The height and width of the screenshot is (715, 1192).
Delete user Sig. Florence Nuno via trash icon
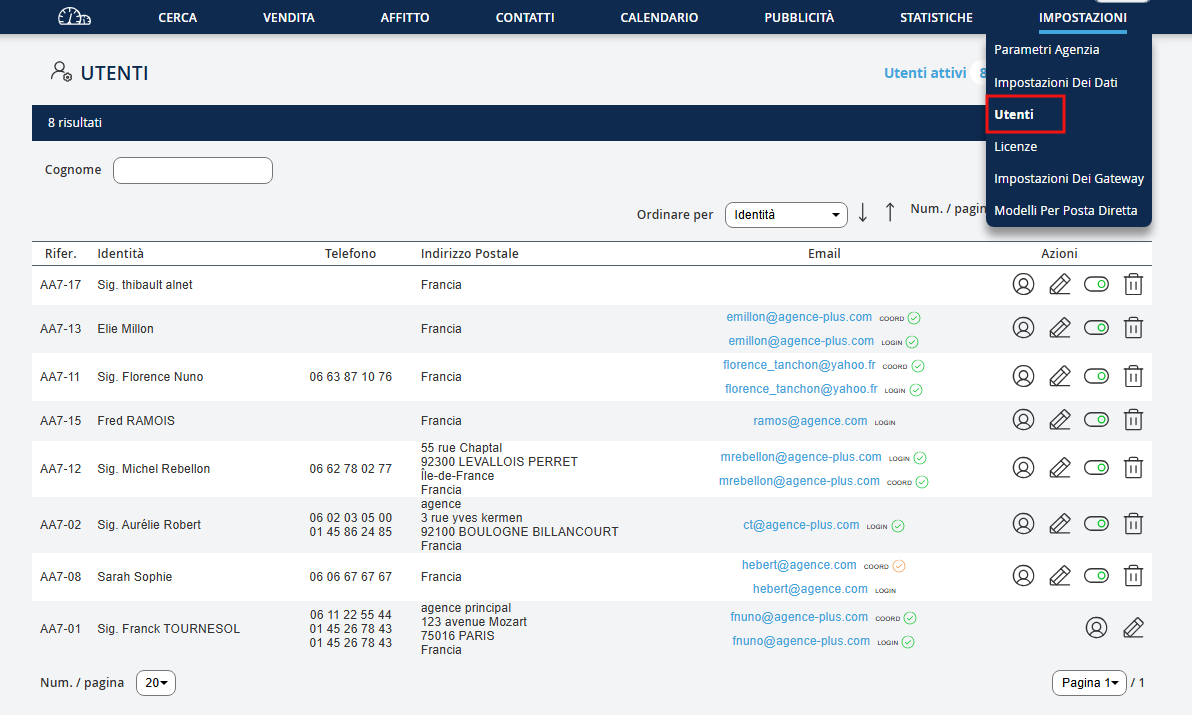[1133, 376]
